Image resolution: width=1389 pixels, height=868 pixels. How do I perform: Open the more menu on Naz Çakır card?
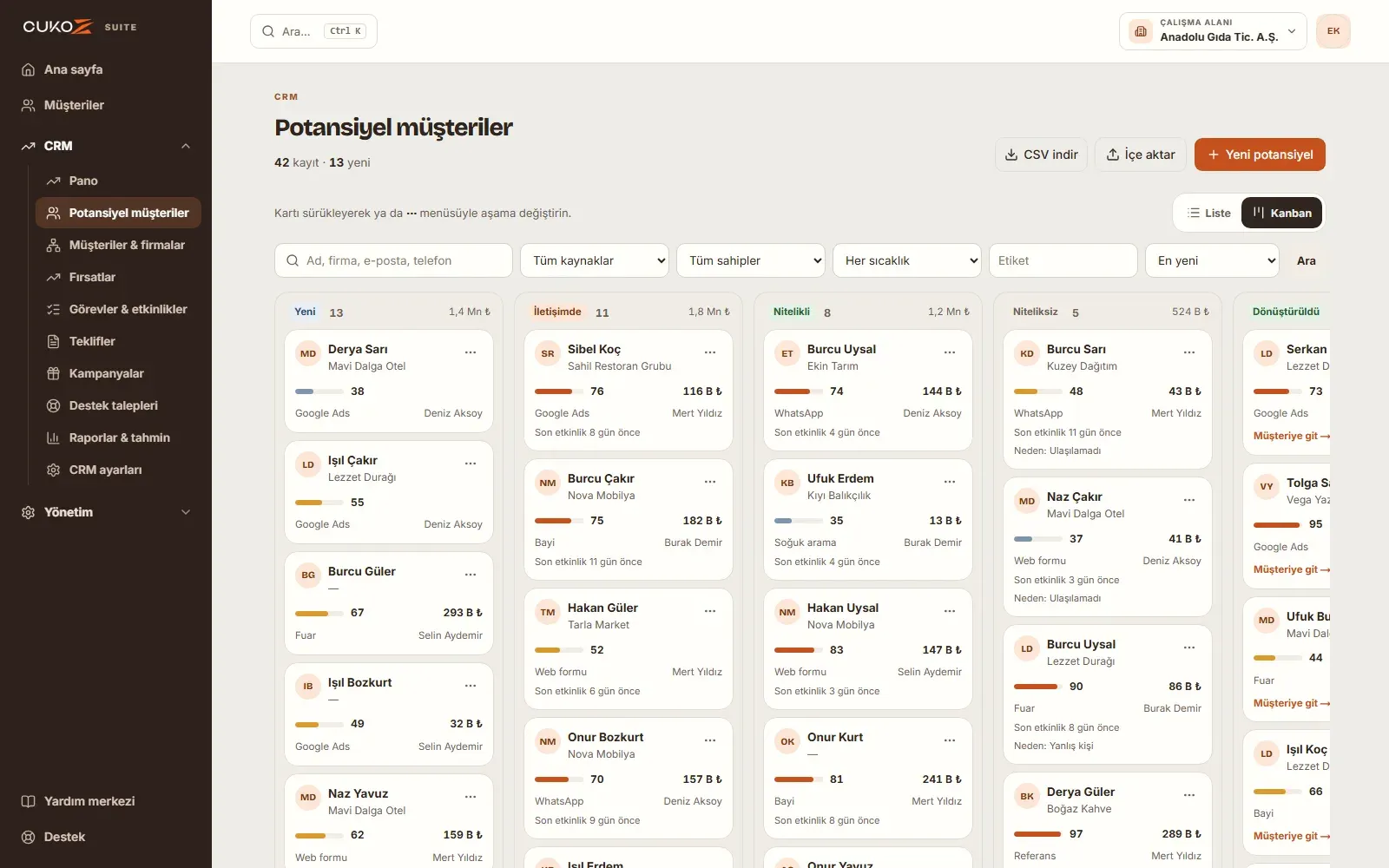pyautogui.click(x=1189, y=500)
